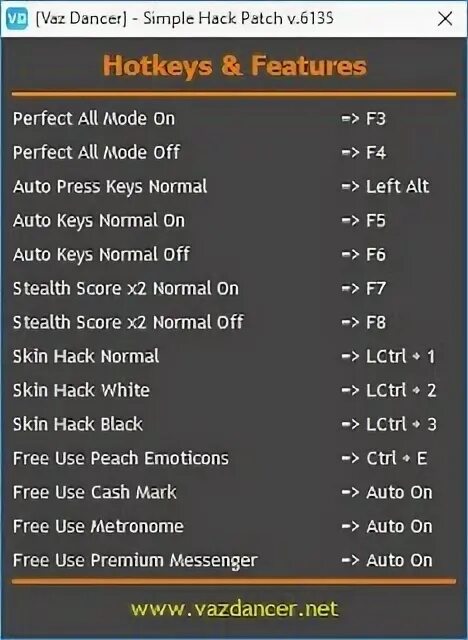
Task: Open the www.vazdancer.net link
Action: (234, 609)
